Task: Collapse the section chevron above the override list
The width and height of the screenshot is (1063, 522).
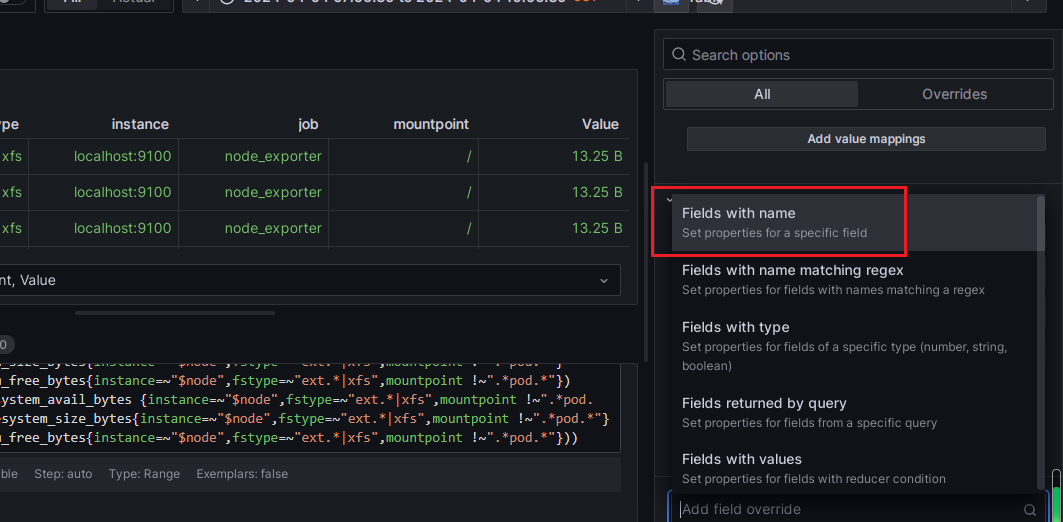Action: [669, 199]
